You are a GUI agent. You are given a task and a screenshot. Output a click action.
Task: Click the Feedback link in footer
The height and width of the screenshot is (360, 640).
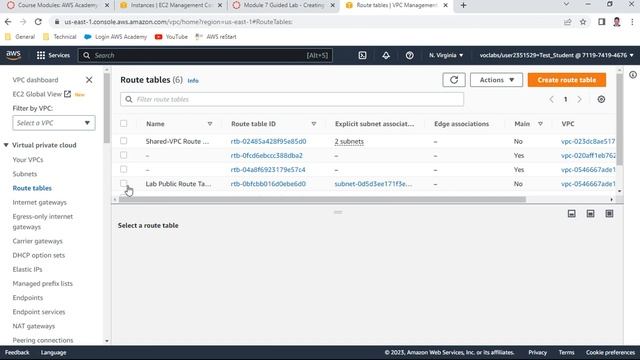(x=17, y=353)
